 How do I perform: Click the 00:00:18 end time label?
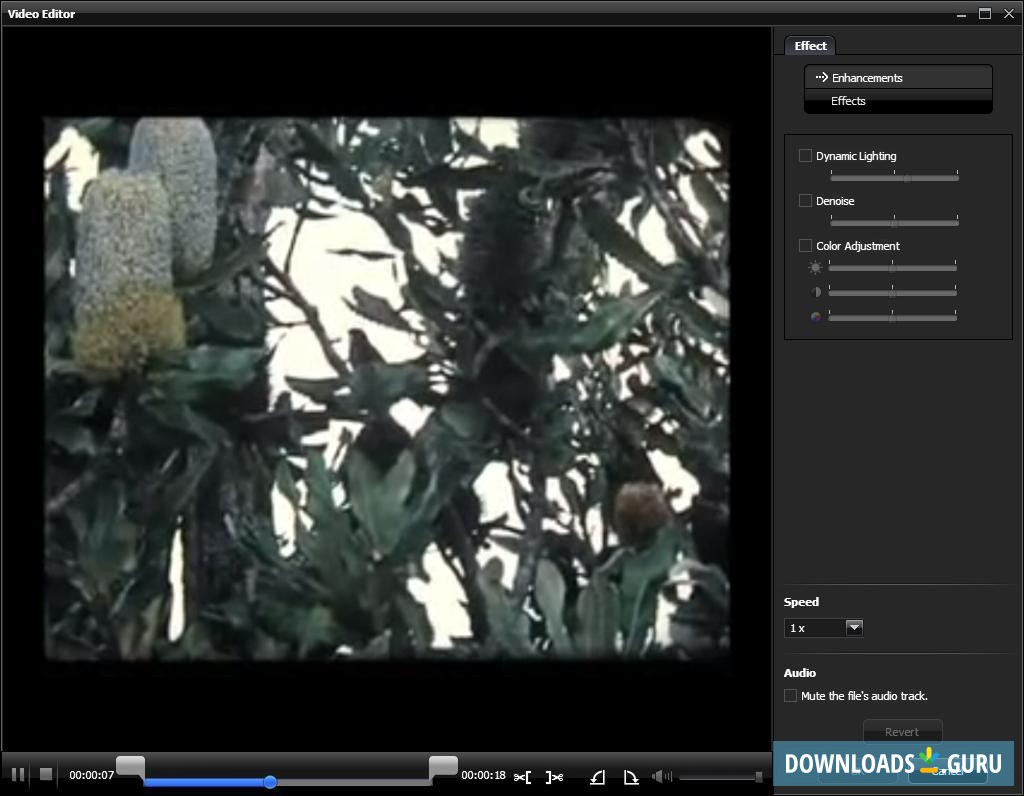tap(483, 775)
